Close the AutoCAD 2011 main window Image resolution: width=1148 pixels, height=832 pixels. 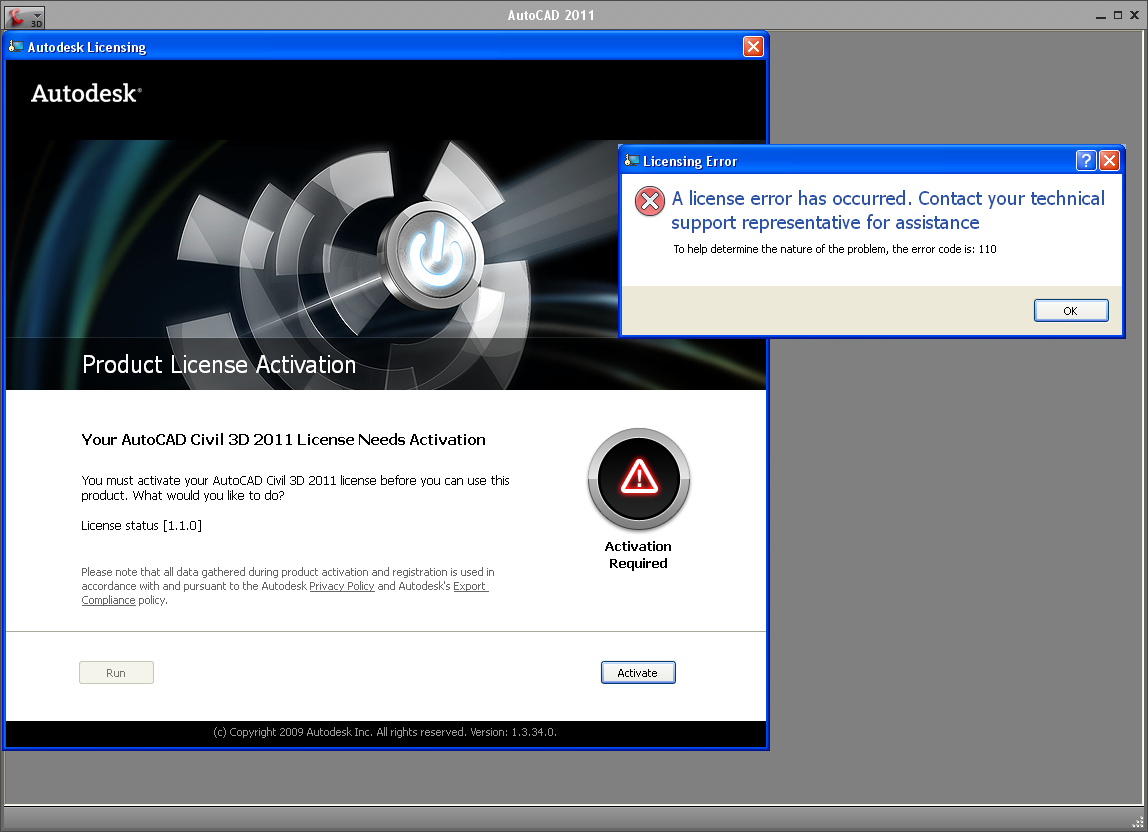[x=1135, y=15]
